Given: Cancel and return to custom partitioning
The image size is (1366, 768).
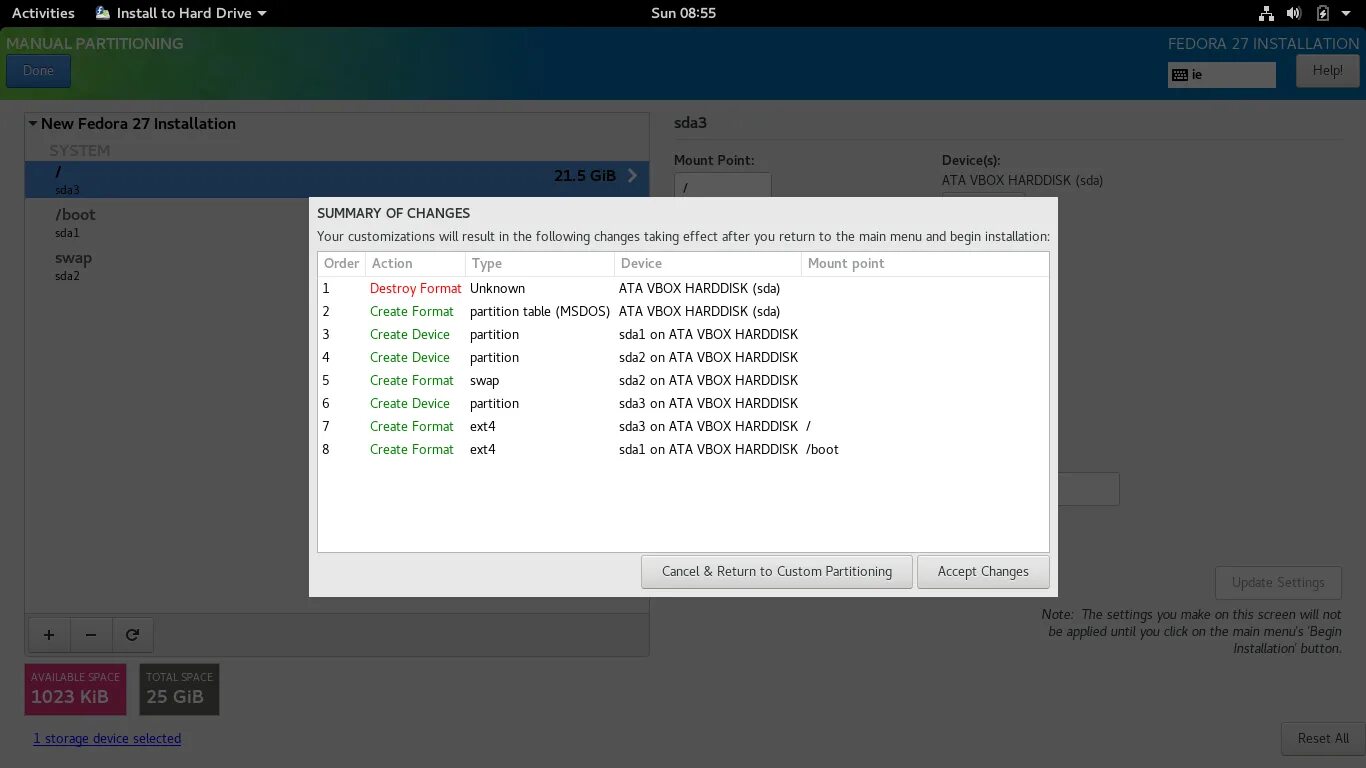Looking at the screenshot, I should (x=777, y=571).
